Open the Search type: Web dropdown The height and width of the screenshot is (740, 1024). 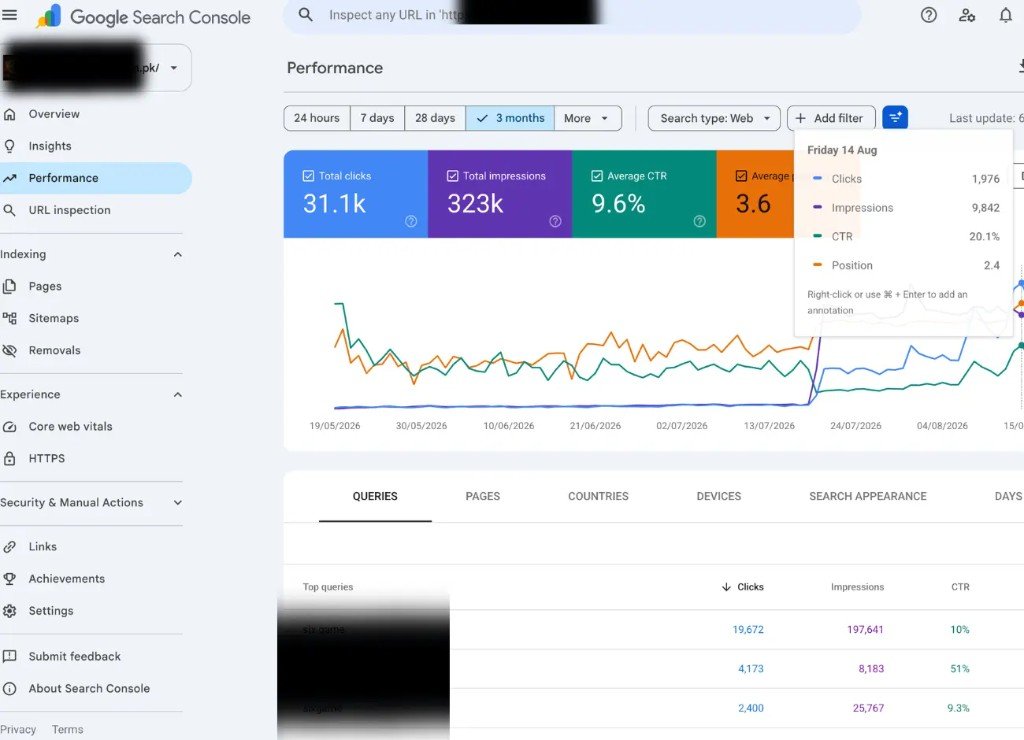pyautogui.click(x=714, y=118)
